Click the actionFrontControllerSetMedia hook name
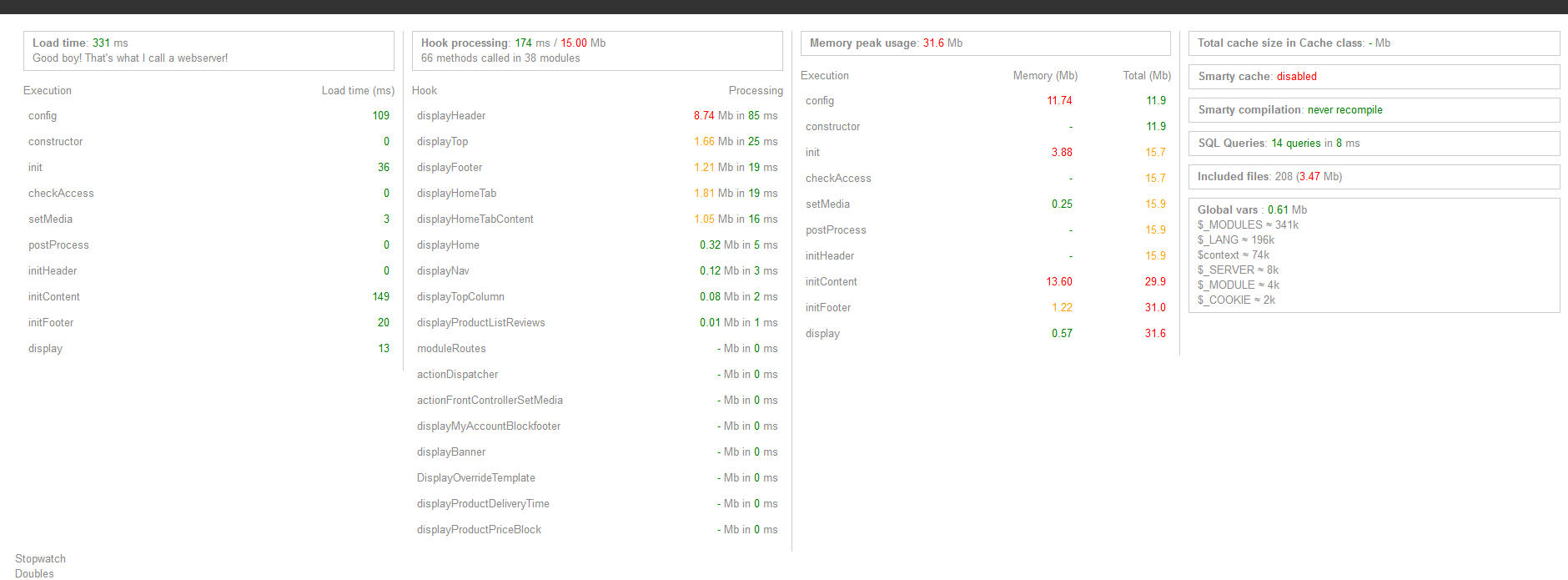The width and height of the screenshot is (1568, 580). (x=490, y=401)
